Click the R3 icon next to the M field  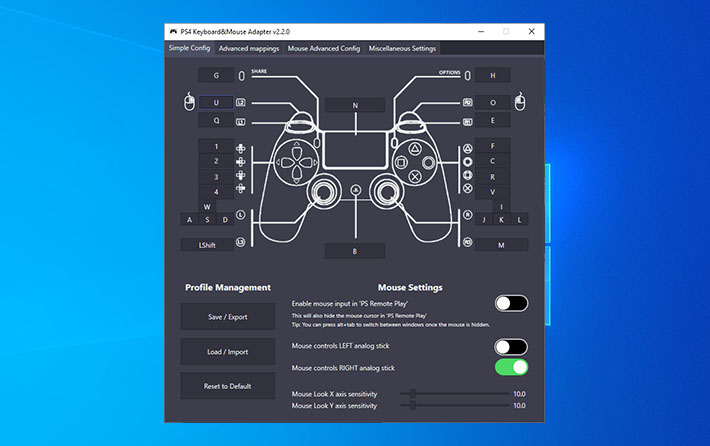[x=467, y=242]
